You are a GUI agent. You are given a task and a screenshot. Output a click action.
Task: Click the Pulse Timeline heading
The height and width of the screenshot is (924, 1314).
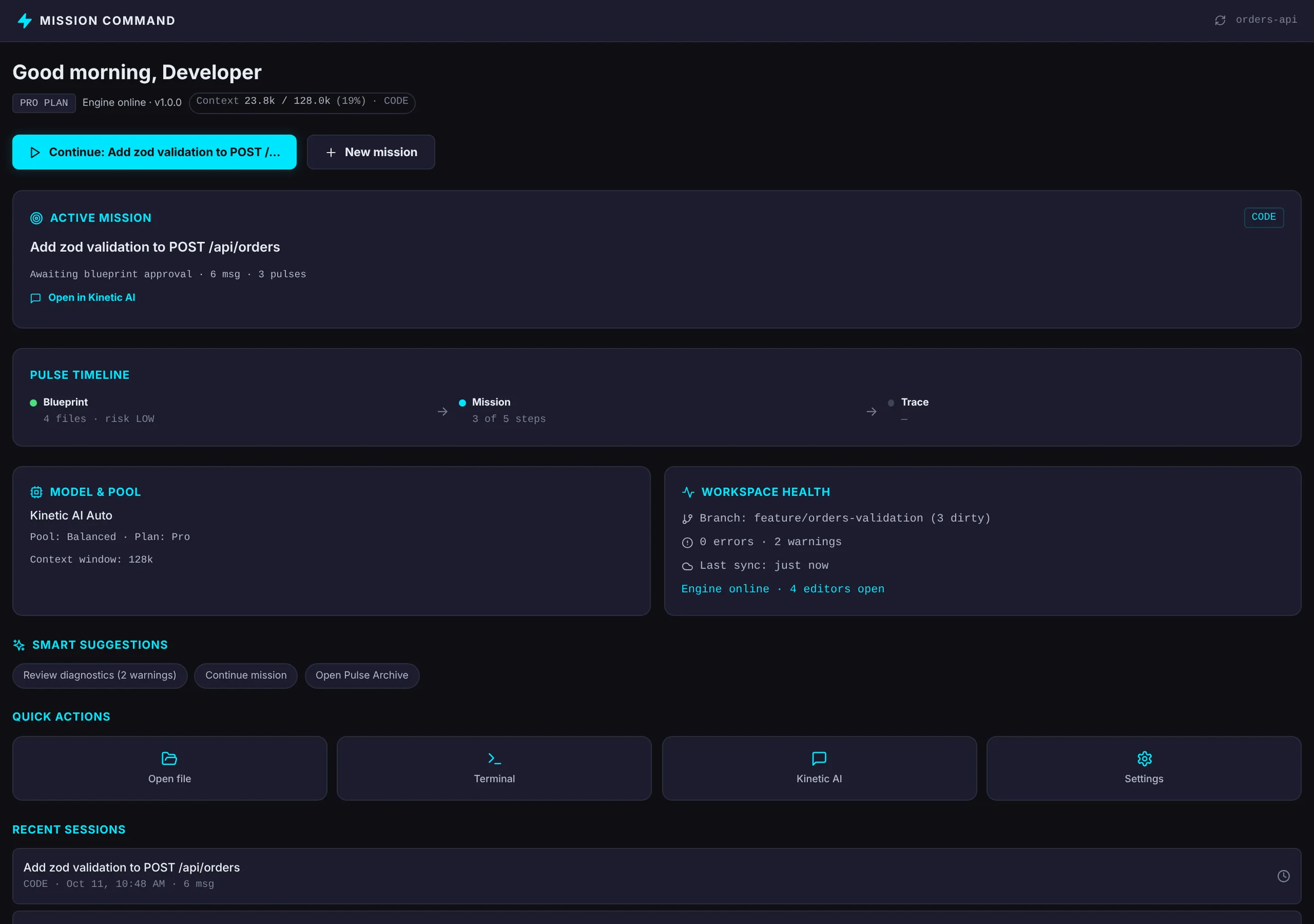(x=79, y=376)
